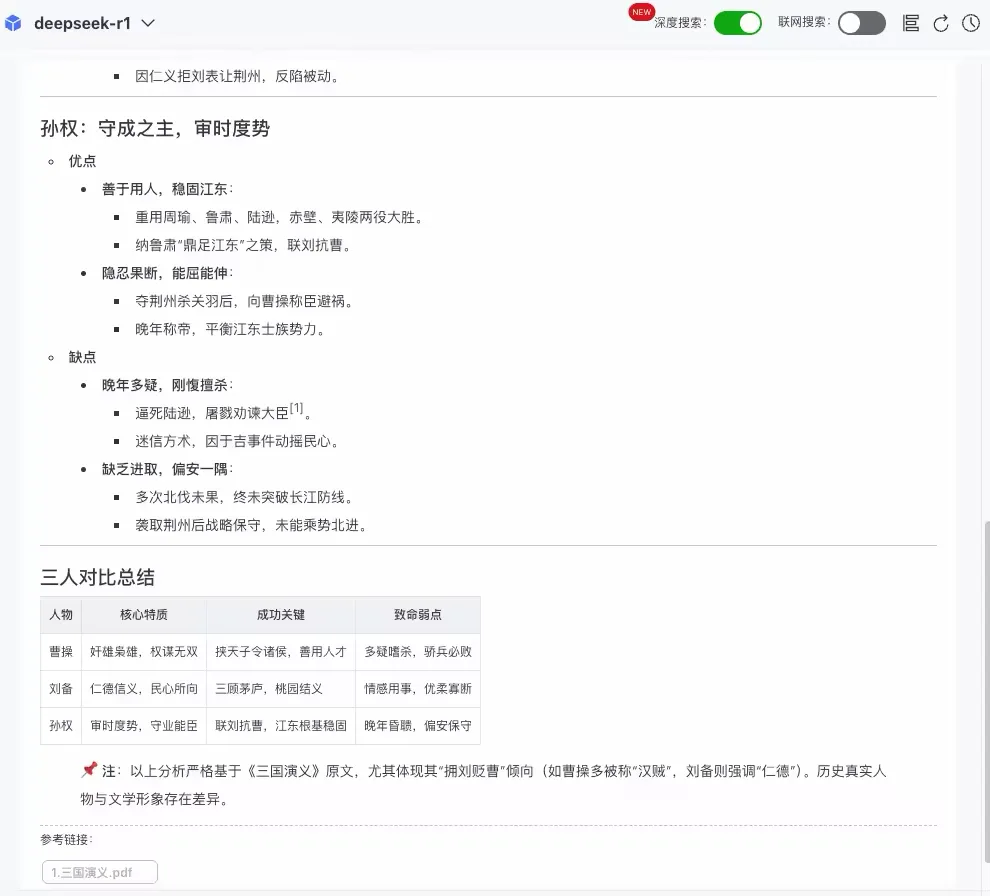Click the 致命弱点 table header
Screen dimensions: 990x896
coord(418,614)
